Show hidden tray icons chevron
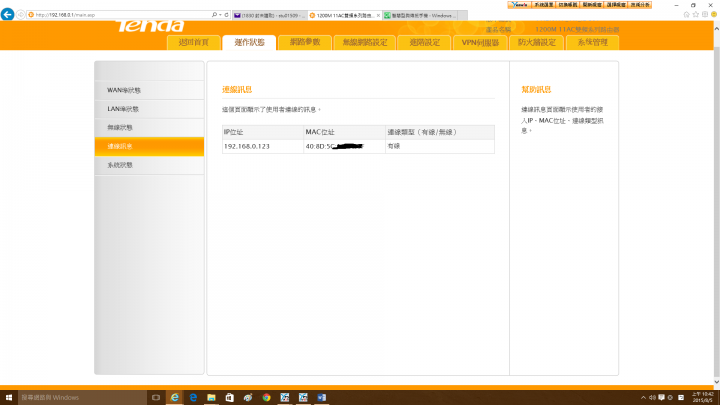The image size is (720, 405). point(643,398)
